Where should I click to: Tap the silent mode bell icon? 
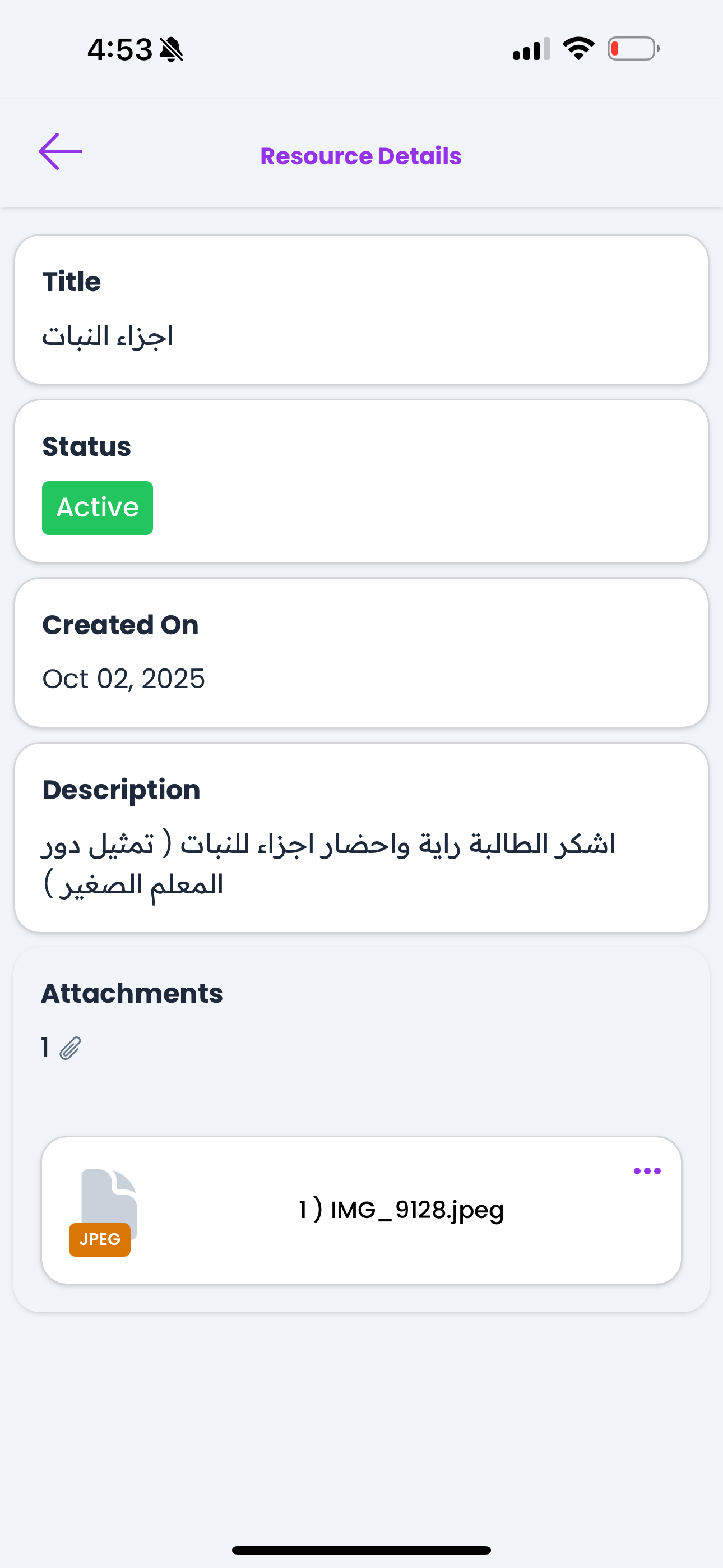tap(172, 49)
